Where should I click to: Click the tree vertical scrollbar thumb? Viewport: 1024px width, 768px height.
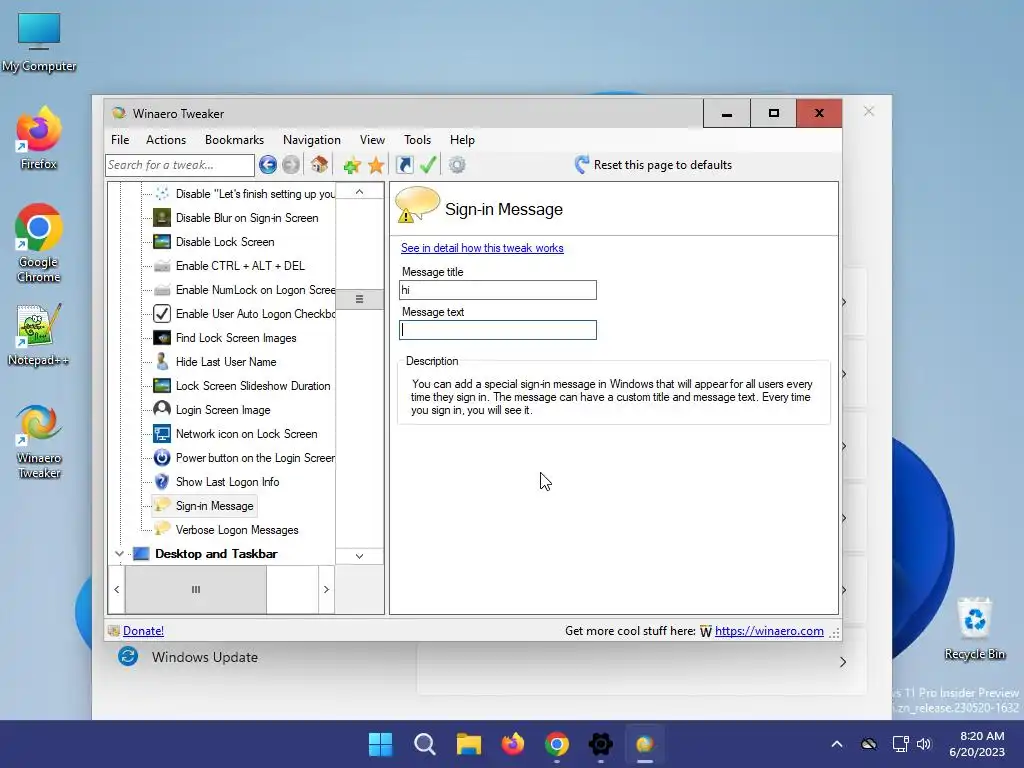360,299
